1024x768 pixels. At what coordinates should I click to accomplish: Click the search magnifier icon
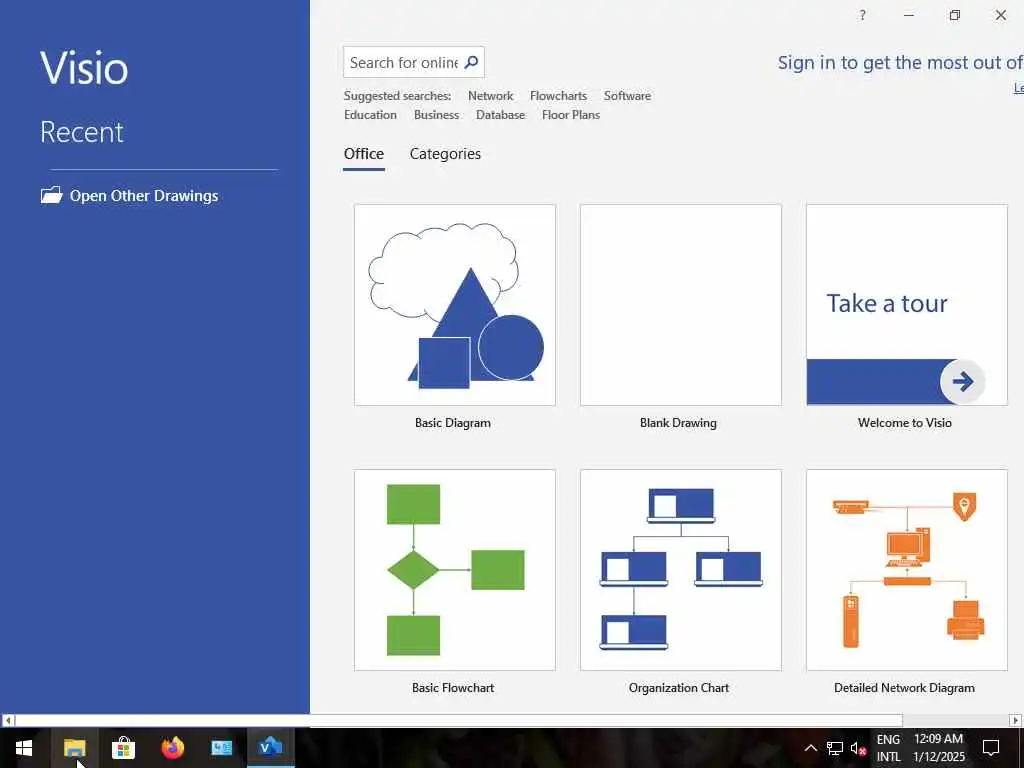[472, 62]
